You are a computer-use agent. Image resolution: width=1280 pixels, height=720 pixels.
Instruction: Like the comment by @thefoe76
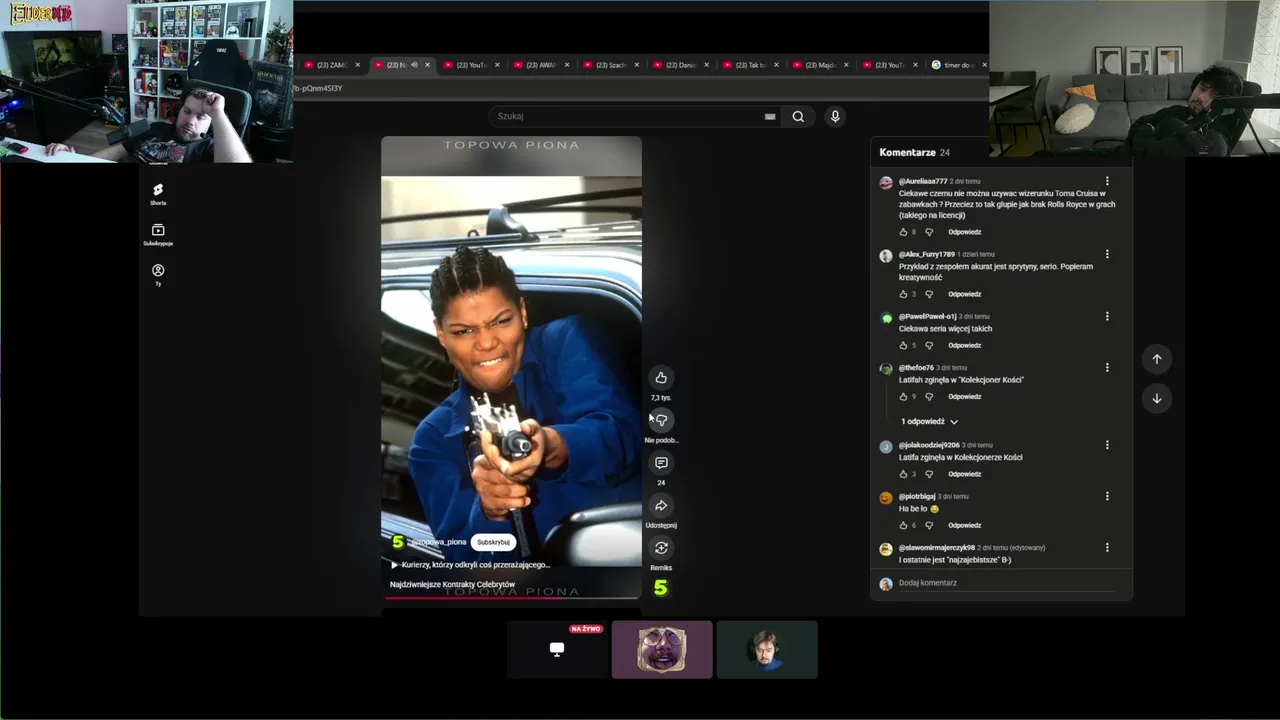[x=904, y=397]
